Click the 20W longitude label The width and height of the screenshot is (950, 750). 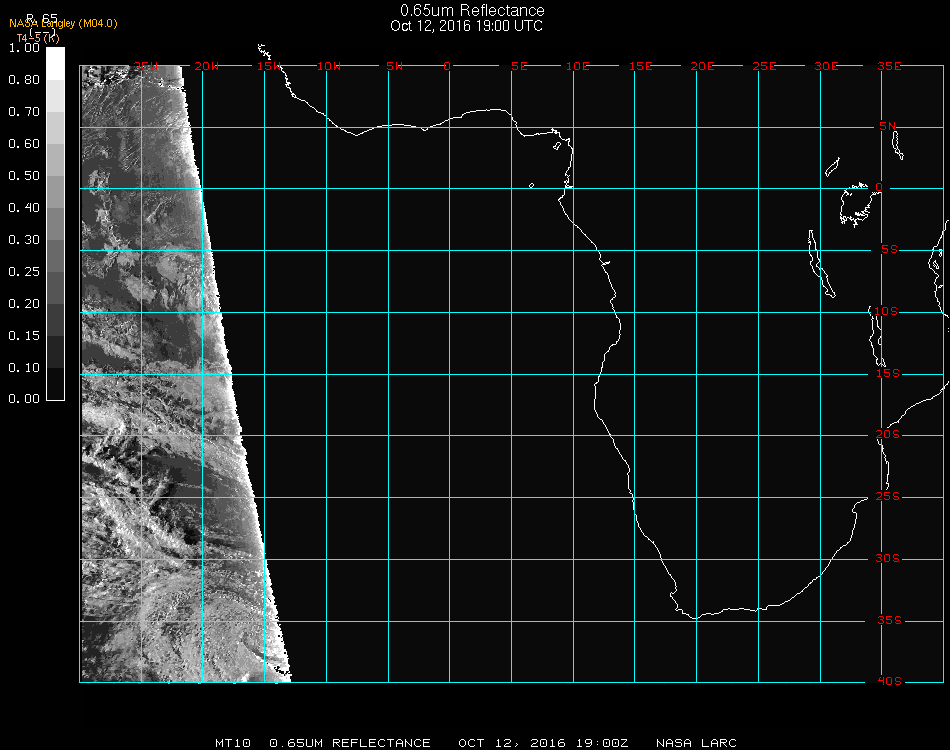(x=207, y=66)
